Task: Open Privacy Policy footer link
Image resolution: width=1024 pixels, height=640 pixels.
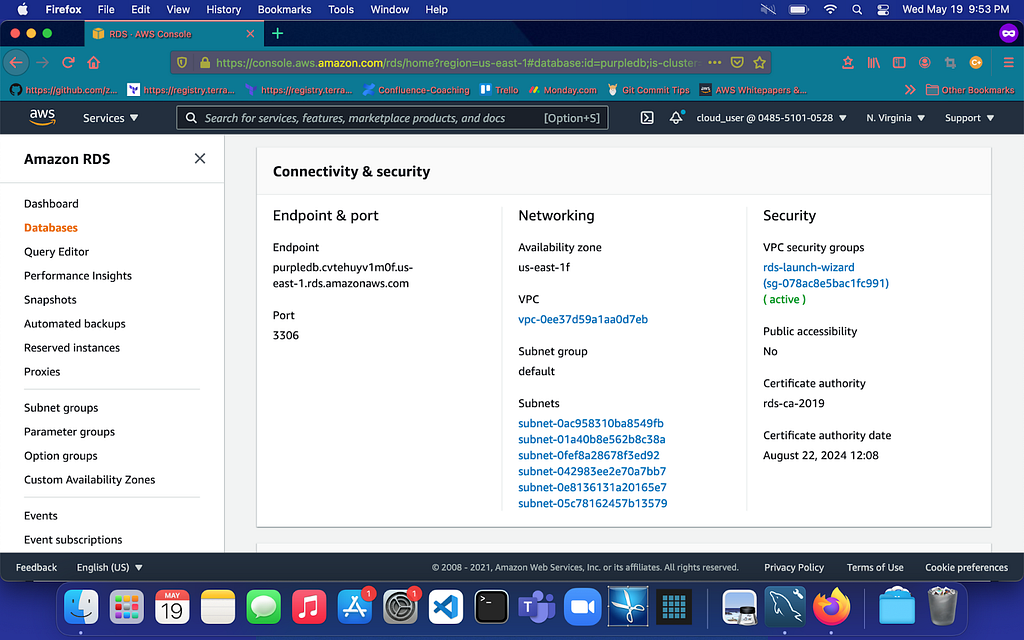Action: (793, 568)
